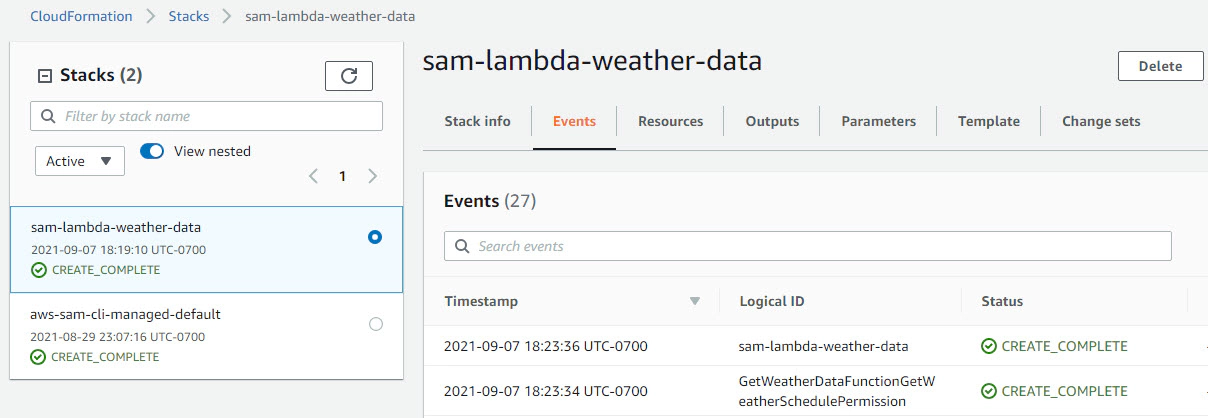The image size is (1208, 418).
Task: Switch to the Stack info tab
Action: click(x=477, y=122)
